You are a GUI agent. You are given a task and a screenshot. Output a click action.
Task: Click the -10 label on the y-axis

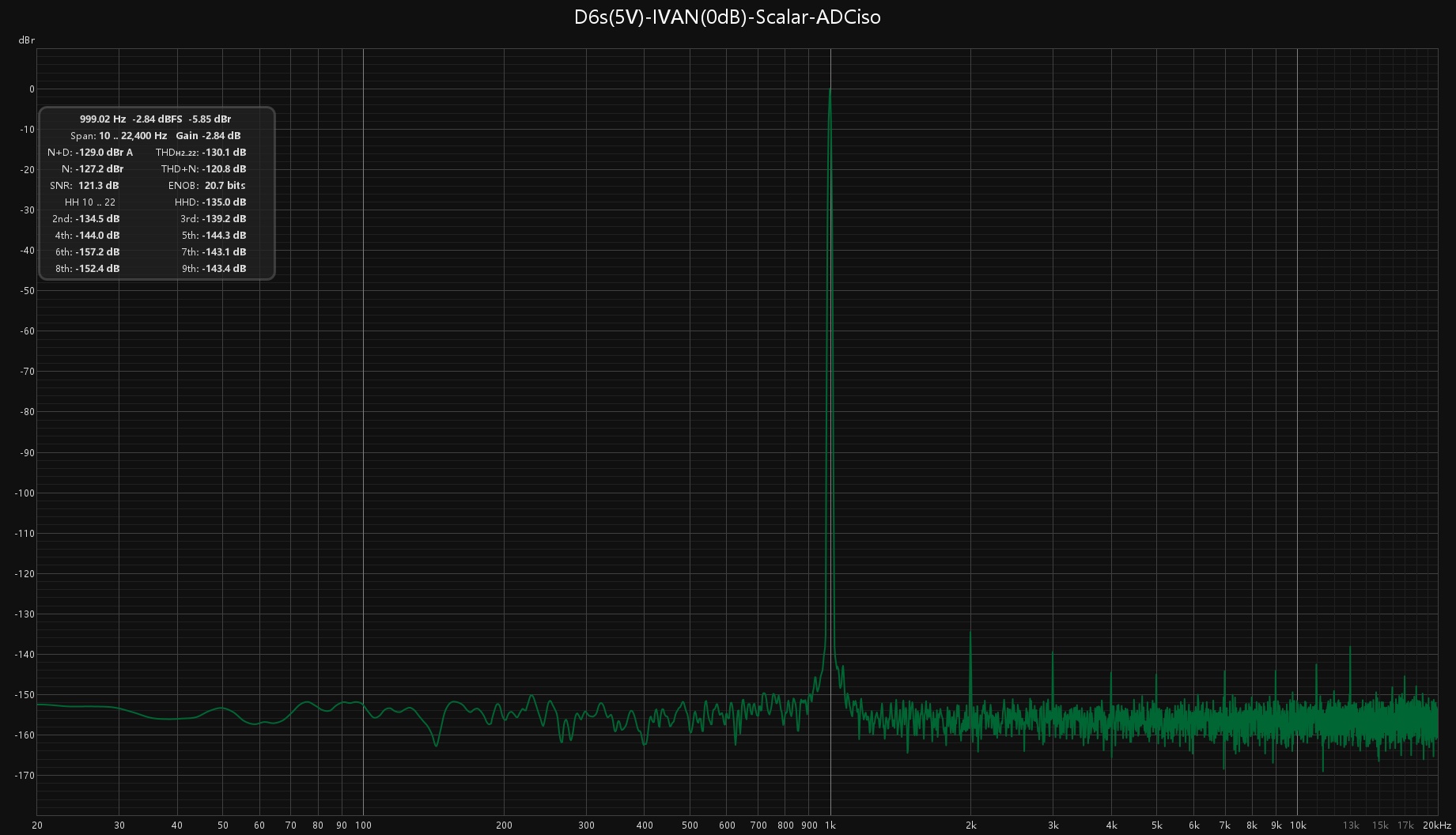(28, 130)
